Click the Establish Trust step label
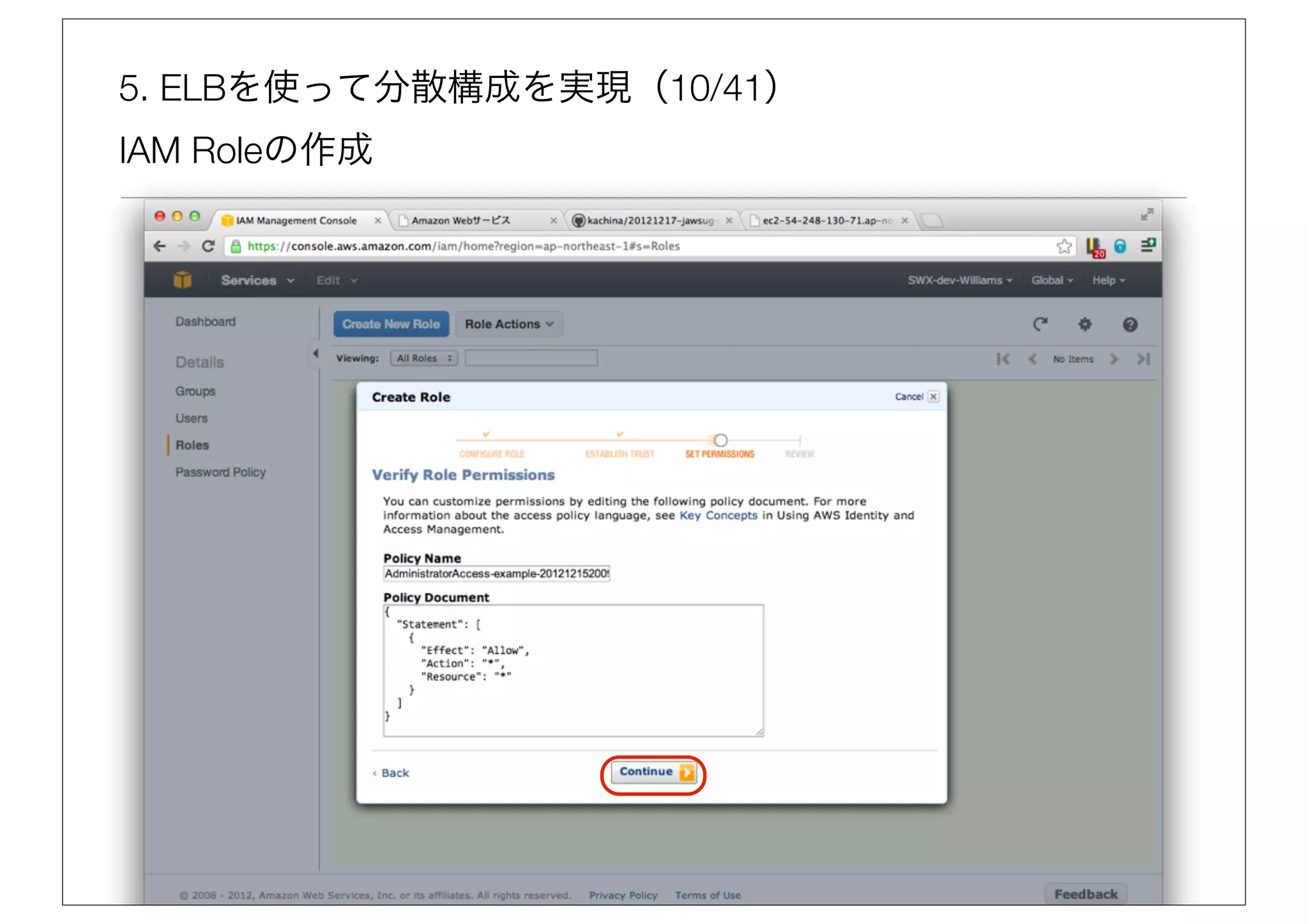This screenshot has width=1308, height=924. (x=620, y=454)
